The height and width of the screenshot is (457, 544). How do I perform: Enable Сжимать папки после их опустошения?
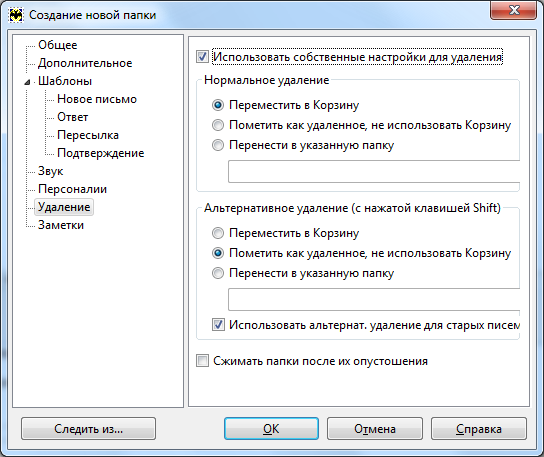coord(202,361)
